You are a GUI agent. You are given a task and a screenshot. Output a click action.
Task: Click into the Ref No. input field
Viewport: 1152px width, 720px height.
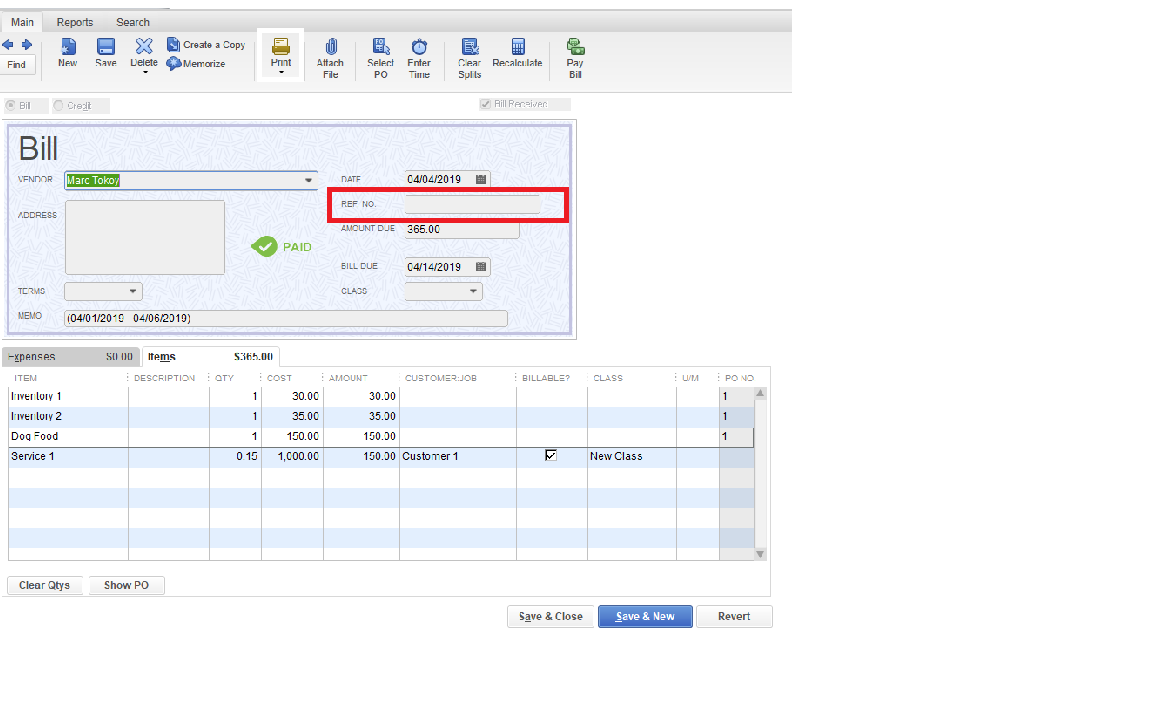click(472, 204)
